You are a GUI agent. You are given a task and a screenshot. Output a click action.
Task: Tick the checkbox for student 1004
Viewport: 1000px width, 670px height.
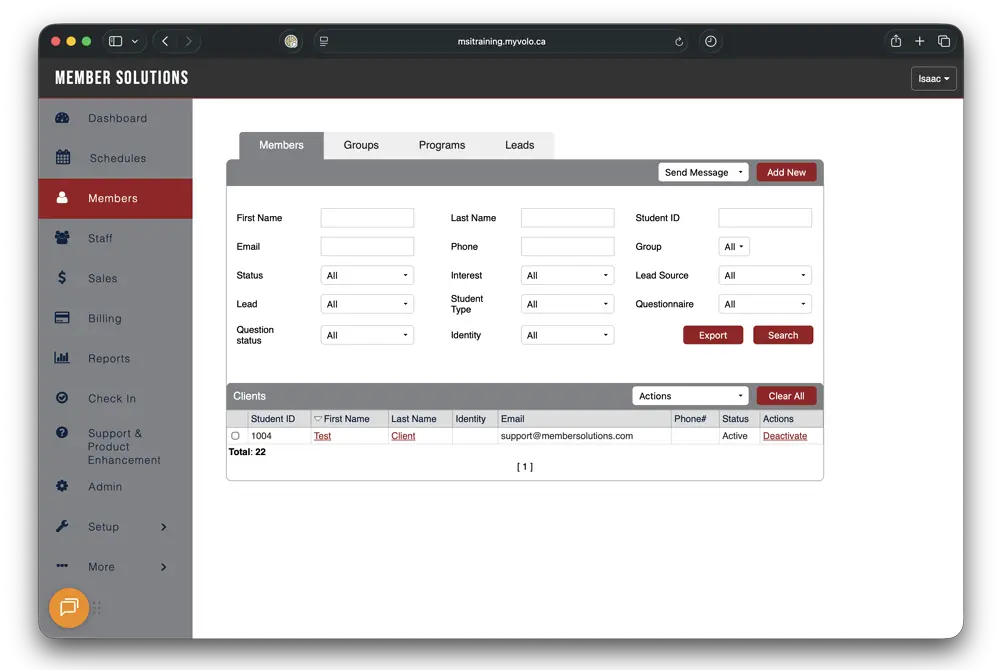(236, 436)
